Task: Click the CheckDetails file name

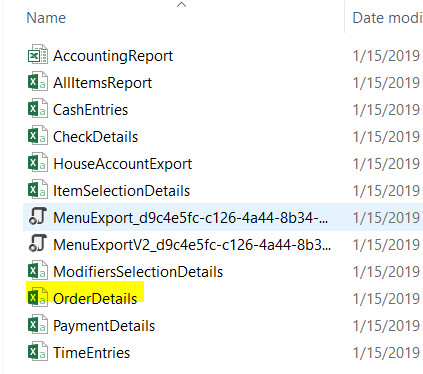Action: [x=96, y=137]
